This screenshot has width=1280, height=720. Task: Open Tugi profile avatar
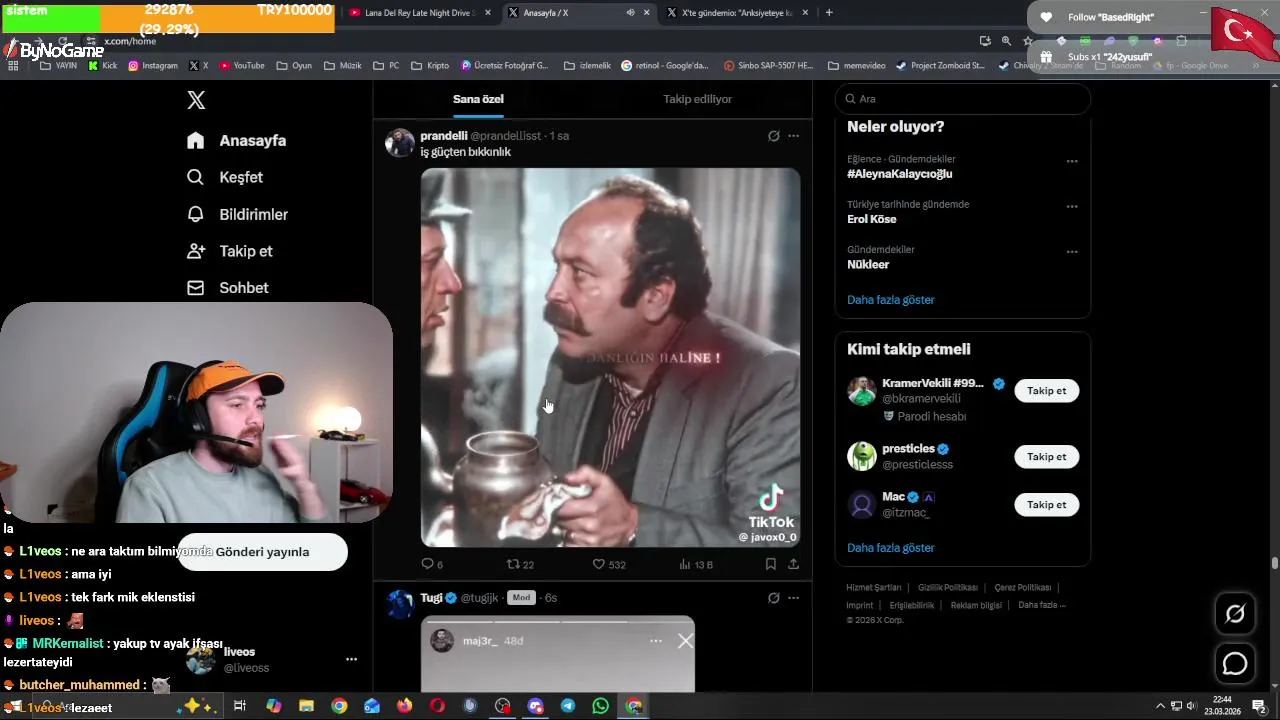tap(400, 604)
